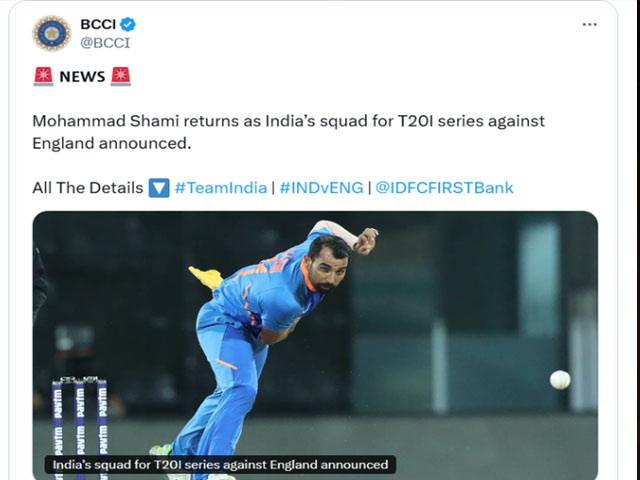Click the Paytm-branded stumps in the photo
The height and width of the screenshot is (480, 640).
click(80, 427)
